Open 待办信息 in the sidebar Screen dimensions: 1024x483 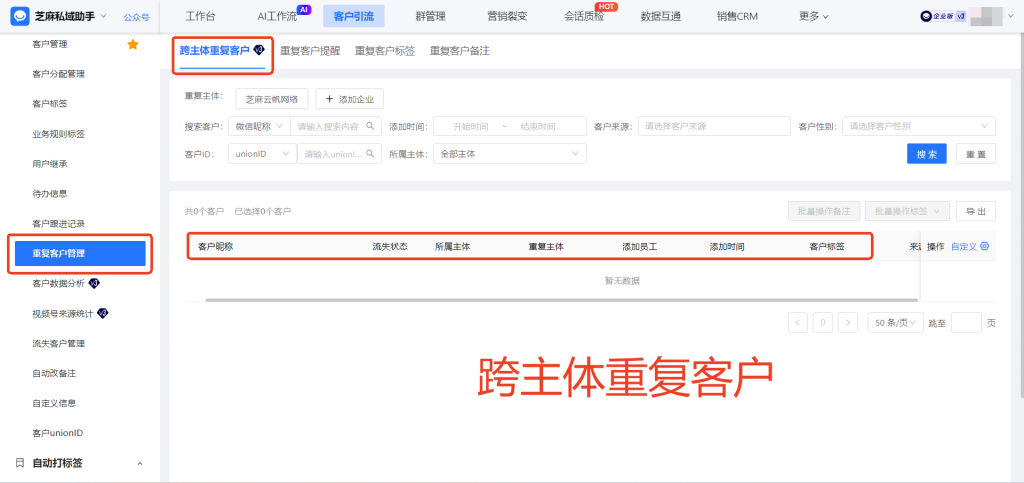pyautogui.click(x=50, y=194)
